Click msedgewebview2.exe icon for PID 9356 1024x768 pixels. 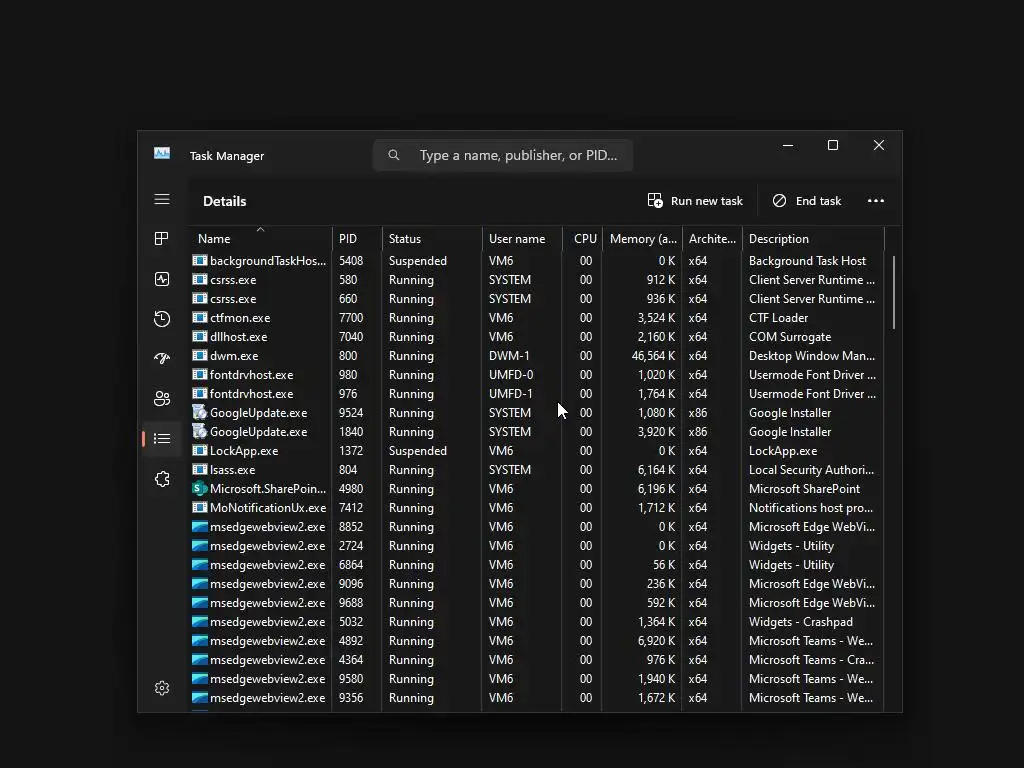(200, 697)
